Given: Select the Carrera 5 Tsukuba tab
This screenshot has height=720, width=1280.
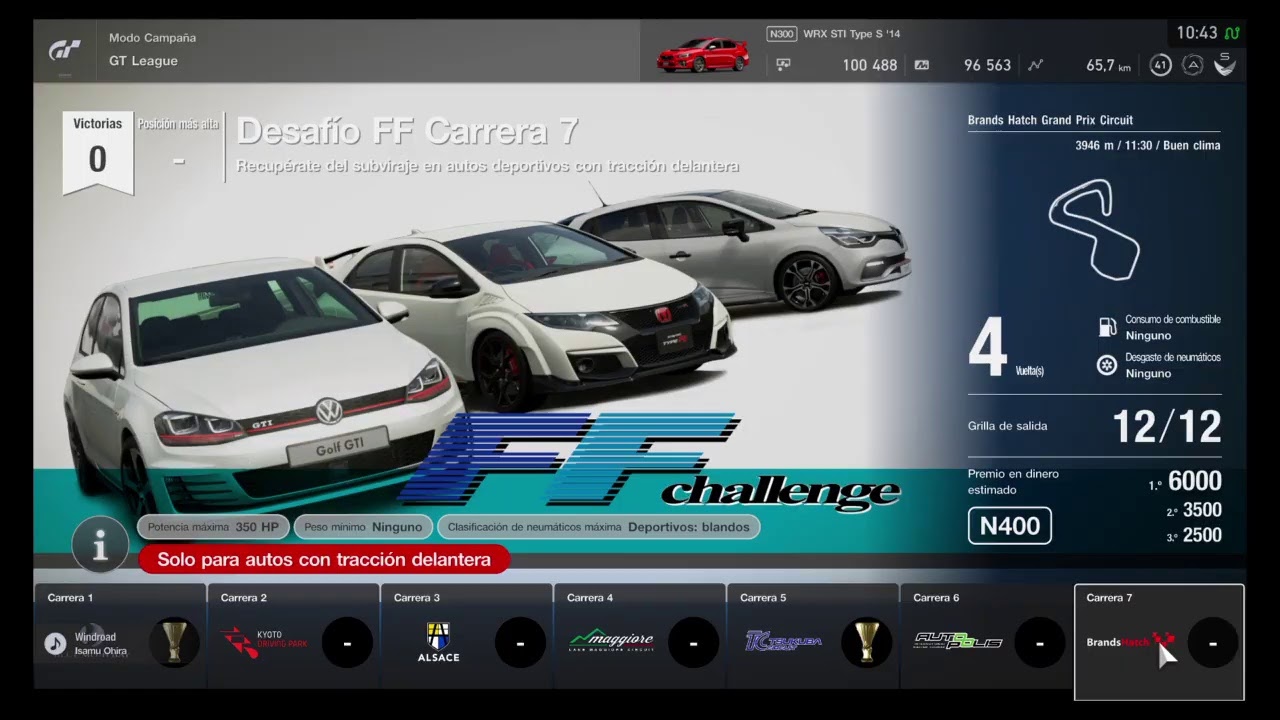Looking at the screenshot, I should (x=812, y=636).
